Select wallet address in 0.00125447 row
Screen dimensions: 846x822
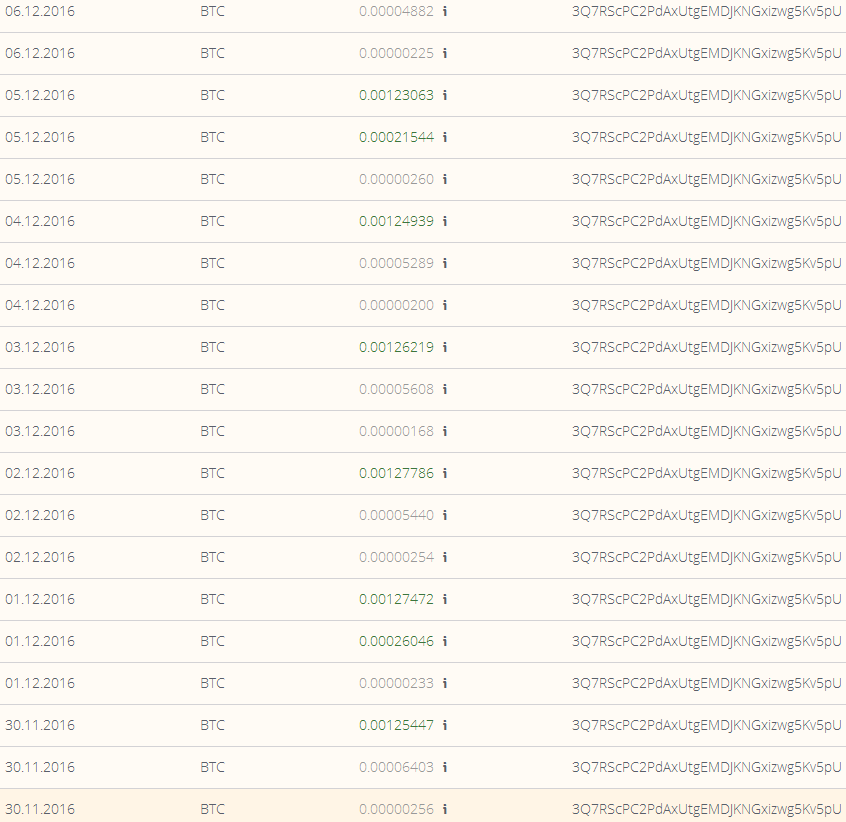coord(706,726)
